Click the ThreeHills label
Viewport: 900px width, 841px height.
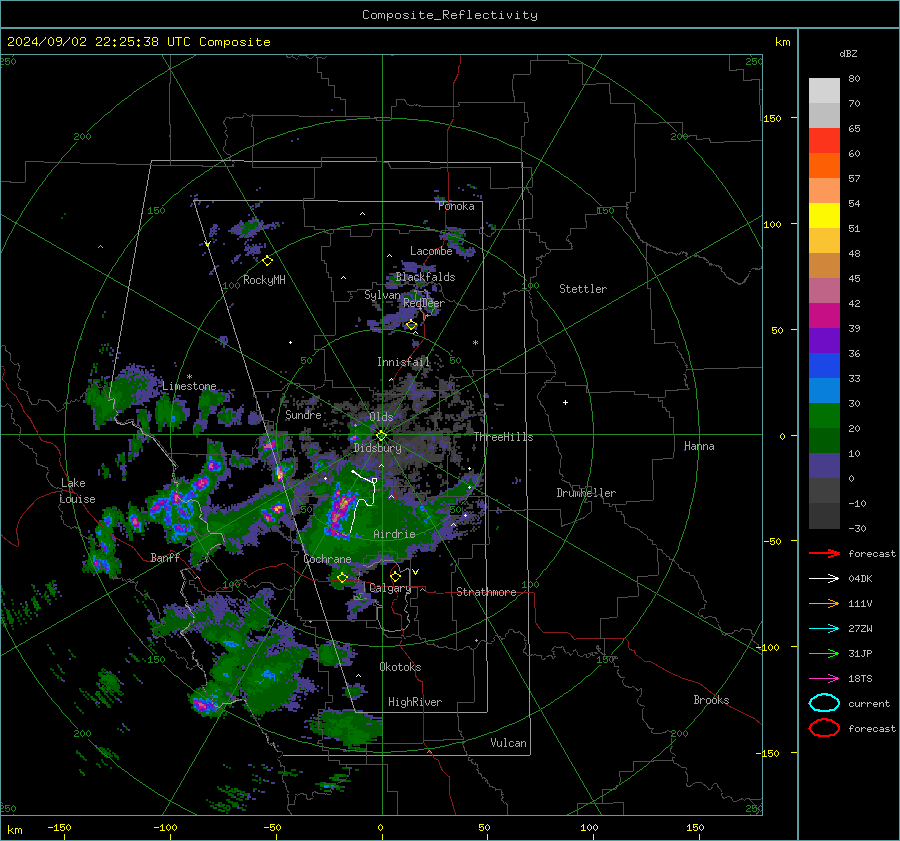tap(503, 437)
